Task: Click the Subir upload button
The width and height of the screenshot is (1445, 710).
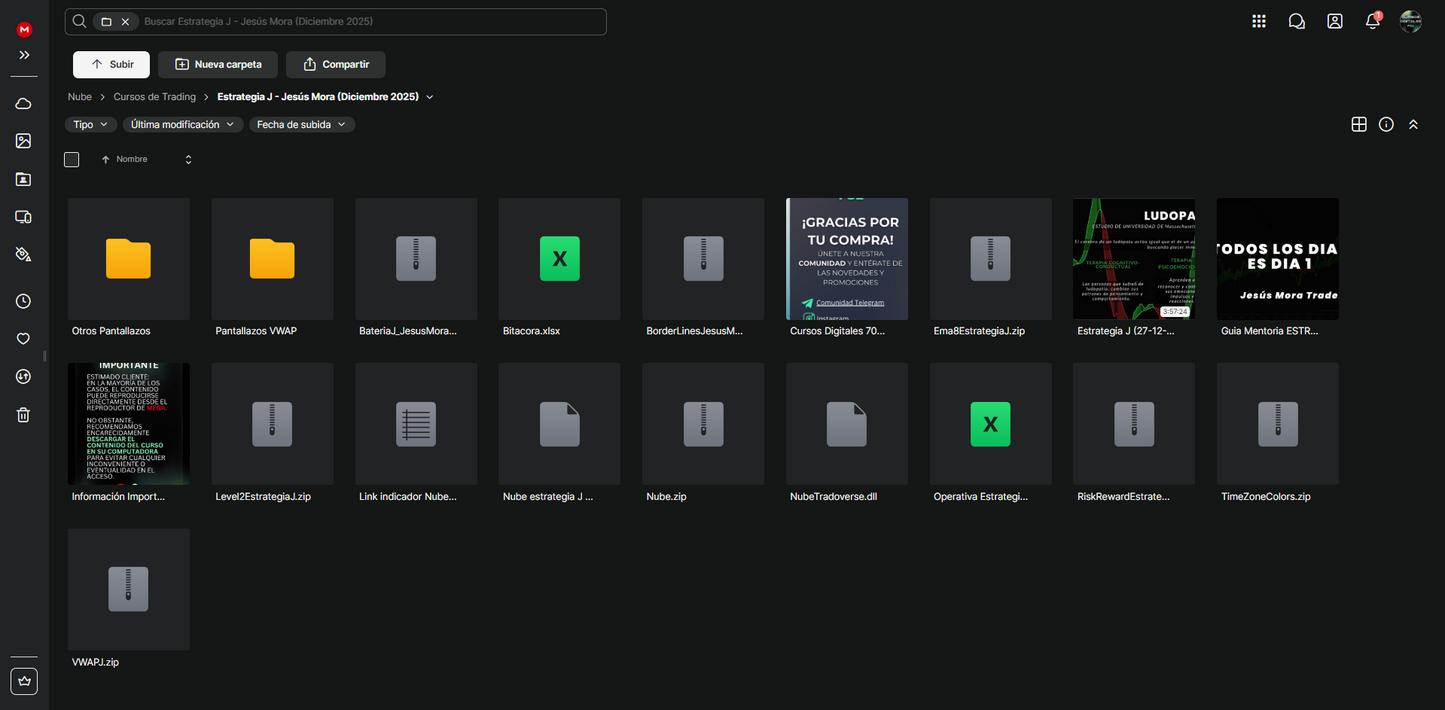Action: pyautogui.click(x=111, y=65)
